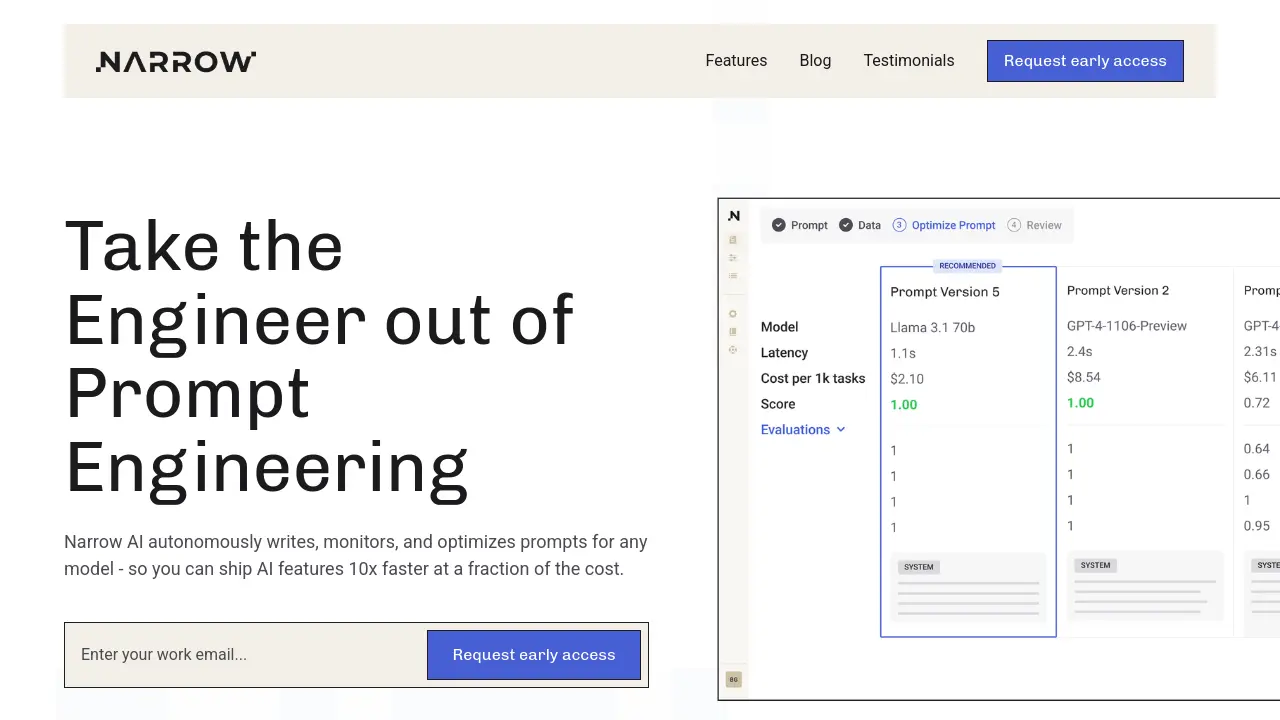The height and width of the screenshot is (720, 1280).
Task: Click the completed Prompt step checkmark
Action: pyautogui.click(x=779, y=225)
